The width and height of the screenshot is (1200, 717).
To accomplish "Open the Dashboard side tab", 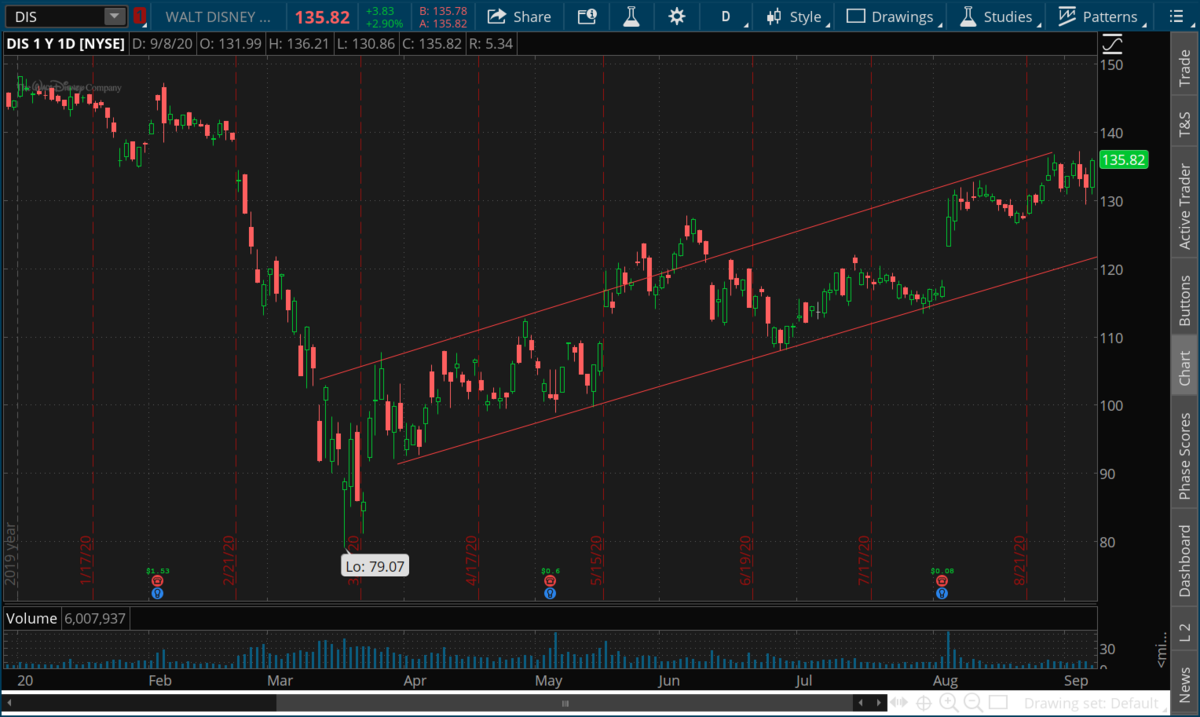I will (1185, 559).
